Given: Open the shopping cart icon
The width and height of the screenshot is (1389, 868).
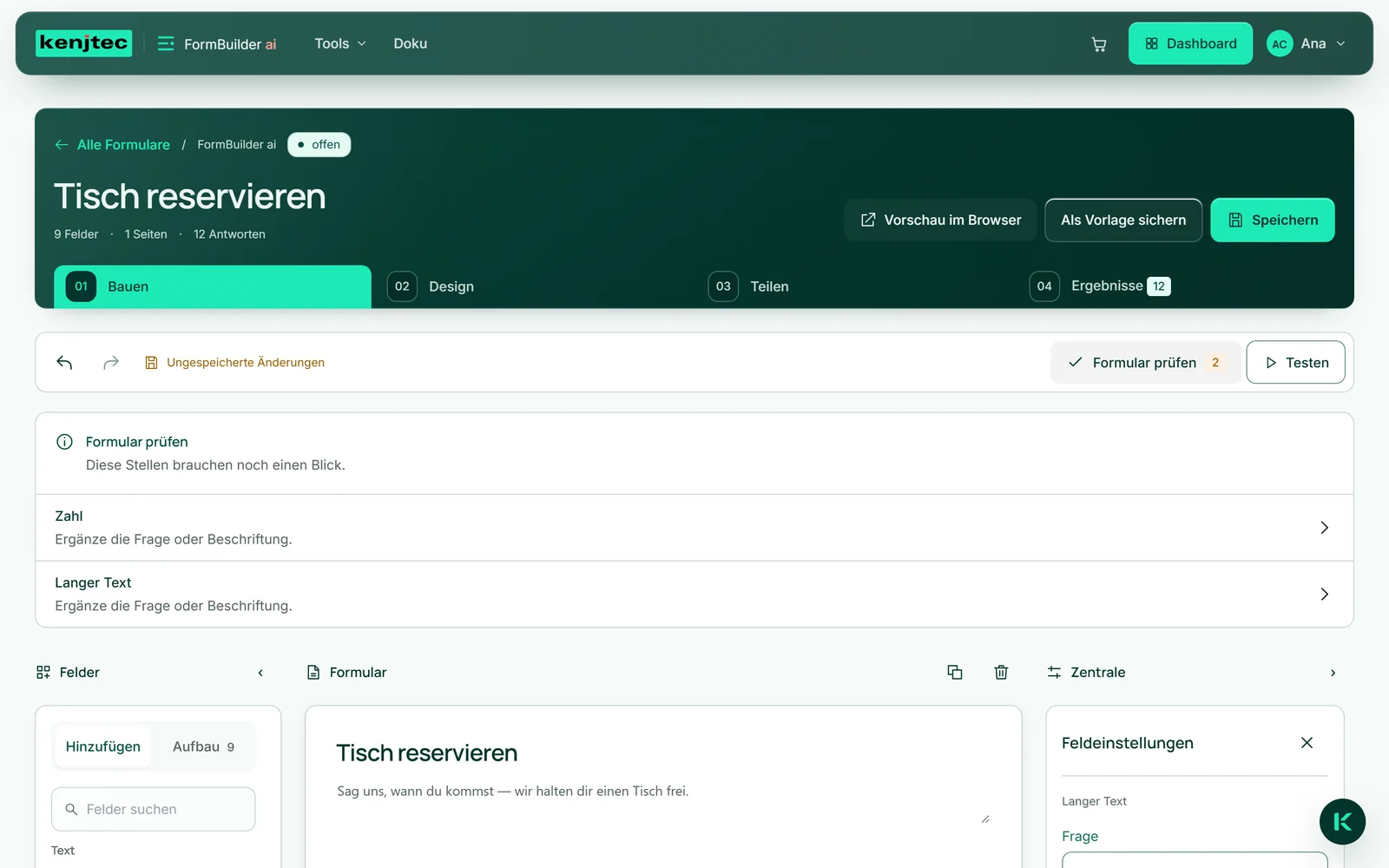Looking at the screenshot, I should tap(1098, 44).
